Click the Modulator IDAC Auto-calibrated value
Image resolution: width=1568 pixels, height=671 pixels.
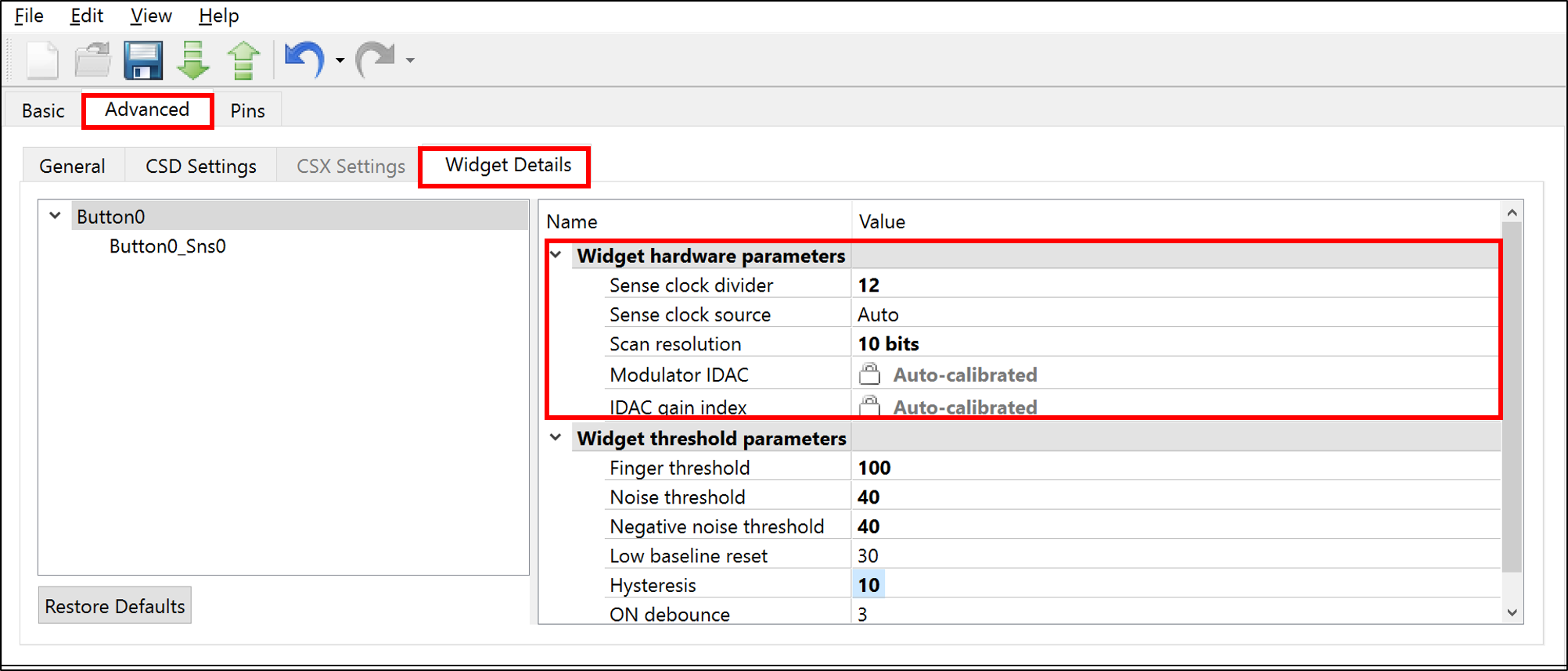(965, 375)
